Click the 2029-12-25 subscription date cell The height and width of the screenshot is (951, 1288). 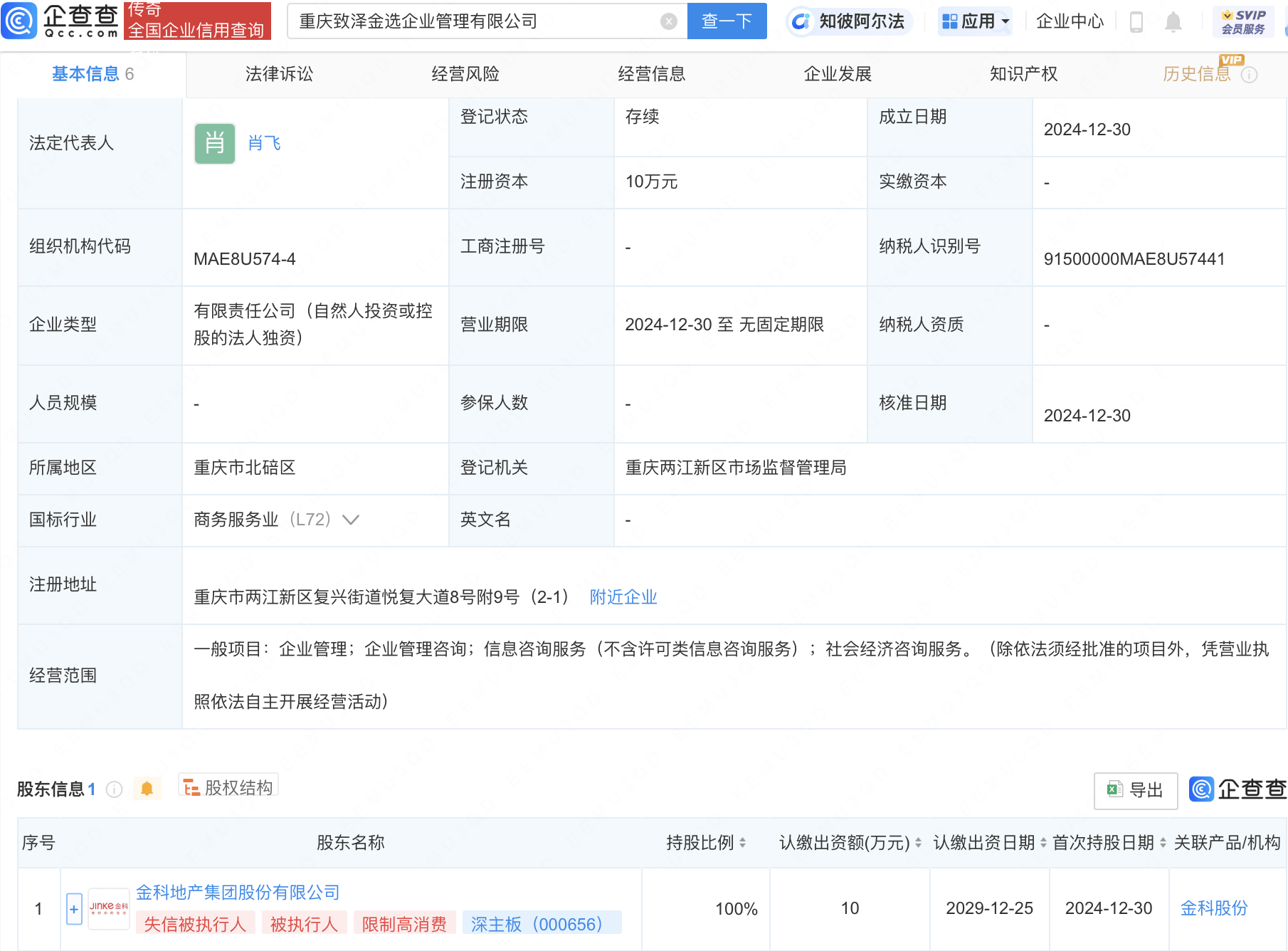pos(989,908)
